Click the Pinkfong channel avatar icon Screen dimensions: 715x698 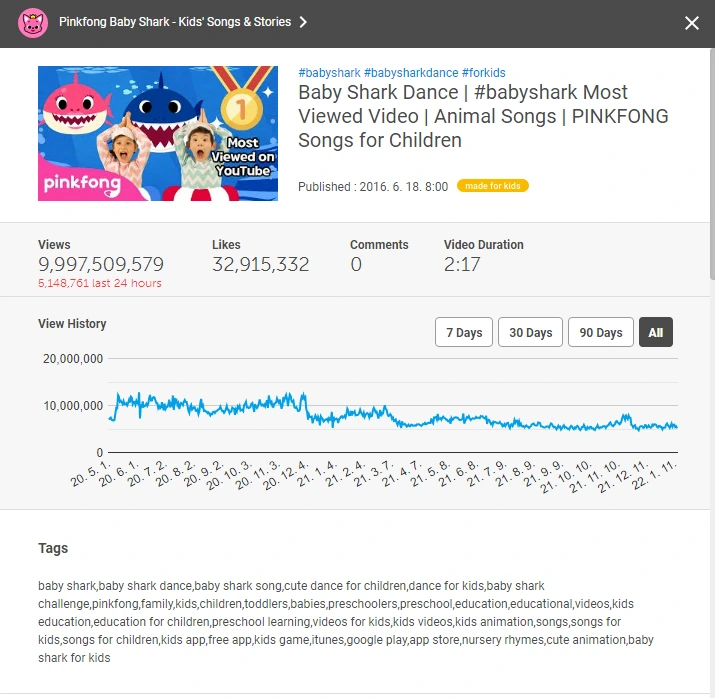(33, 23)
